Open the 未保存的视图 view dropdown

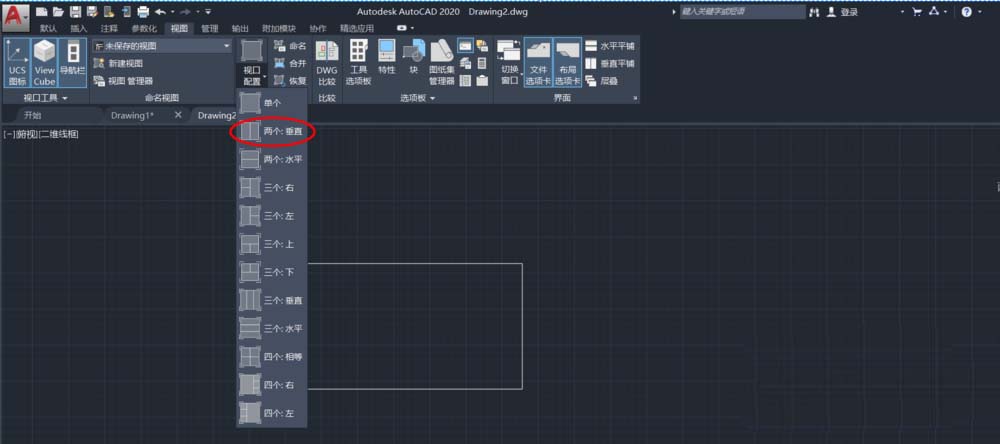(x=162, y=46)
